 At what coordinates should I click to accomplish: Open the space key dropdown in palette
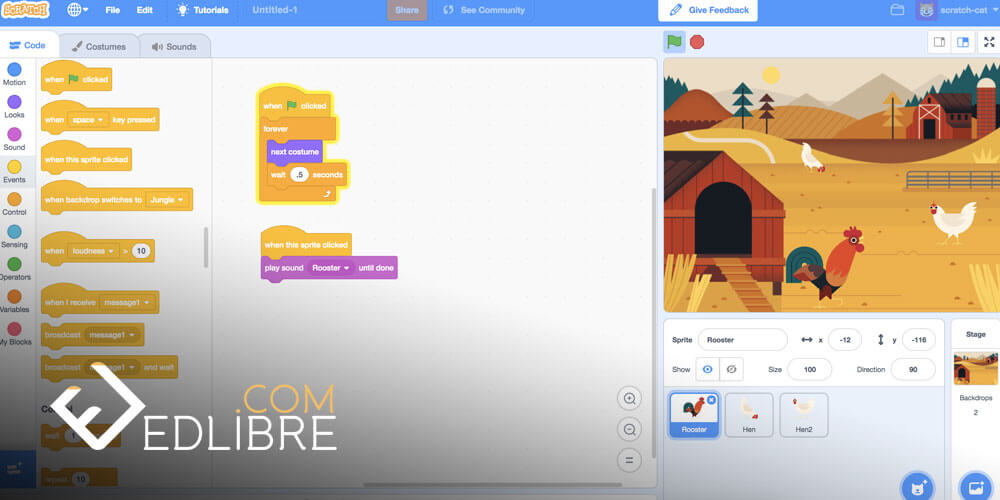pos(88,120)
